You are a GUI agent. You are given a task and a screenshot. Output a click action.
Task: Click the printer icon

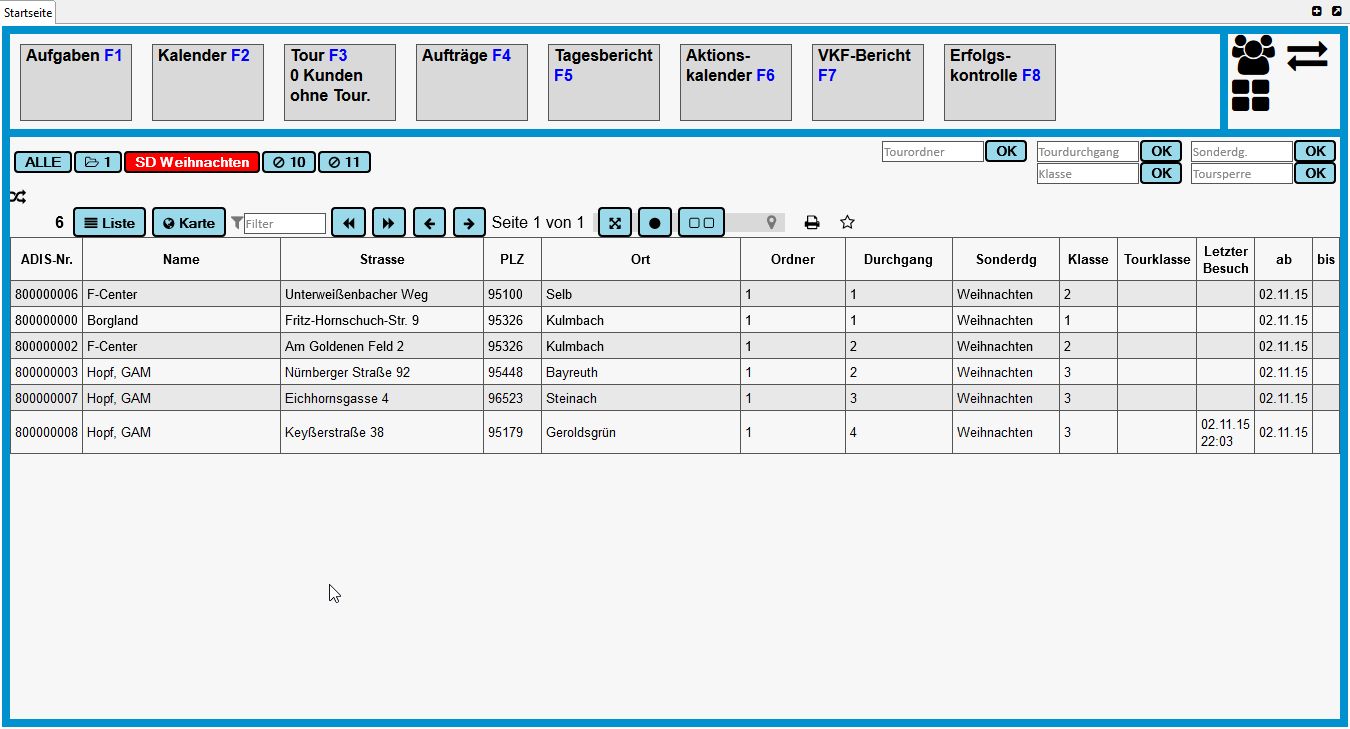pyautogui.click(x=812, y=223)
